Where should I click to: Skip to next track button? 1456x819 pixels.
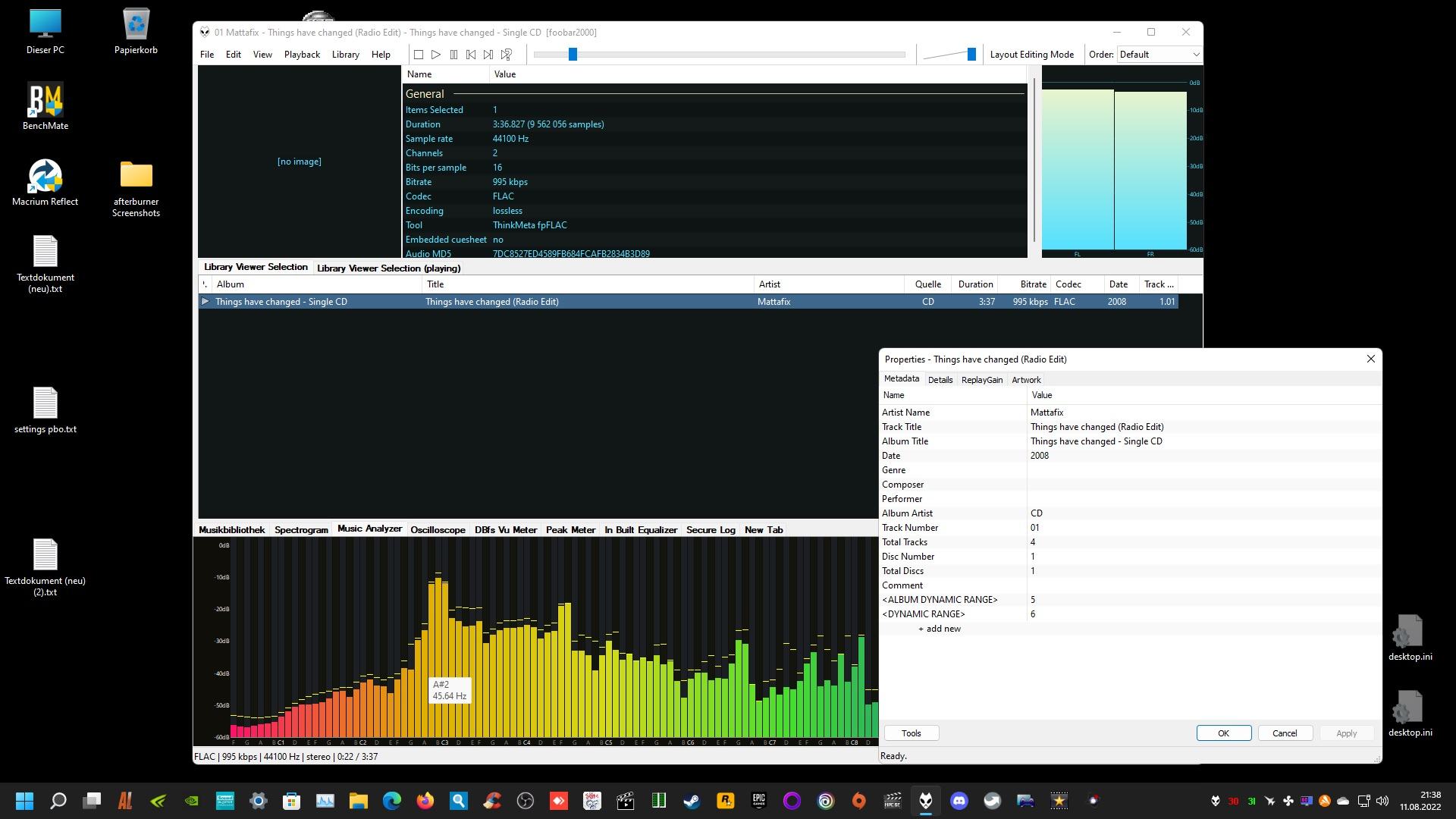(488, 55)
